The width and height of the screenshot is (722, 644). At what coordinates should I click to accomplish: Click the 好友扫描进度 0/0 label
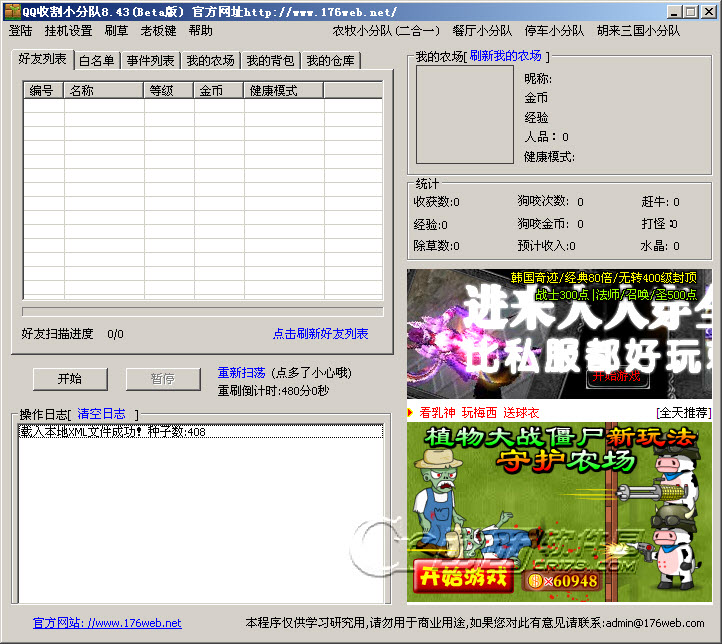(72, 334)
